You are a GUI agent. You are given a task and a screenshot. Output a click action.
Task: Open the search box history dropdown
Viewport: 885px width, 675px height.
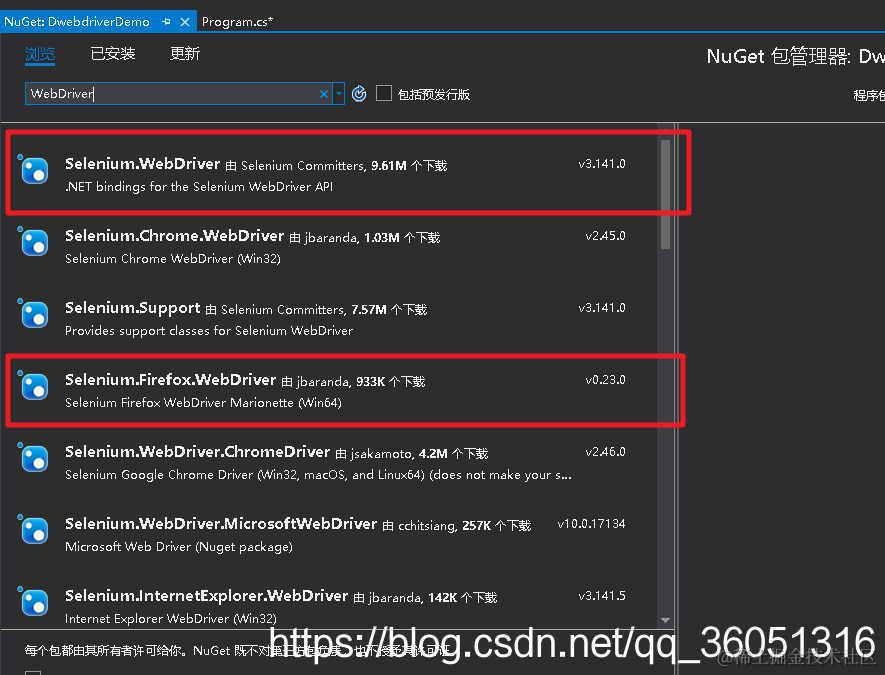[339, 94]
